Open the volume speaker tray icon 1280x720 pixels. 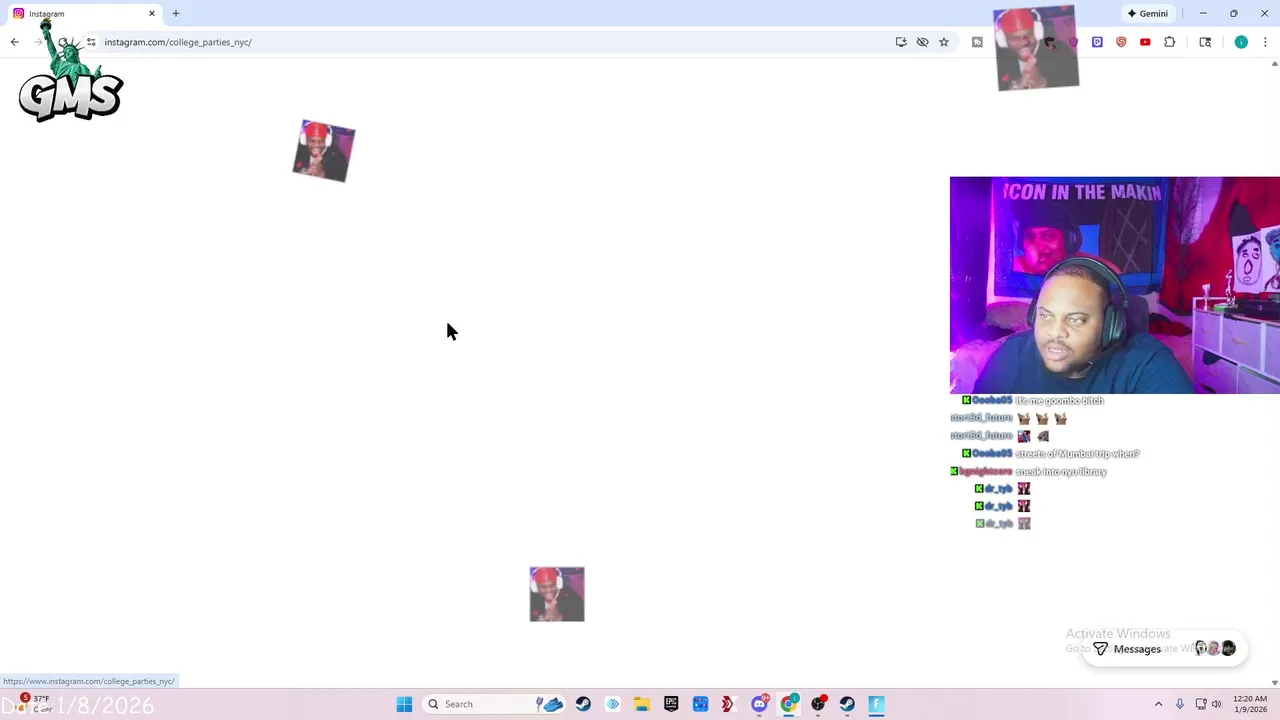point(1217,704)
